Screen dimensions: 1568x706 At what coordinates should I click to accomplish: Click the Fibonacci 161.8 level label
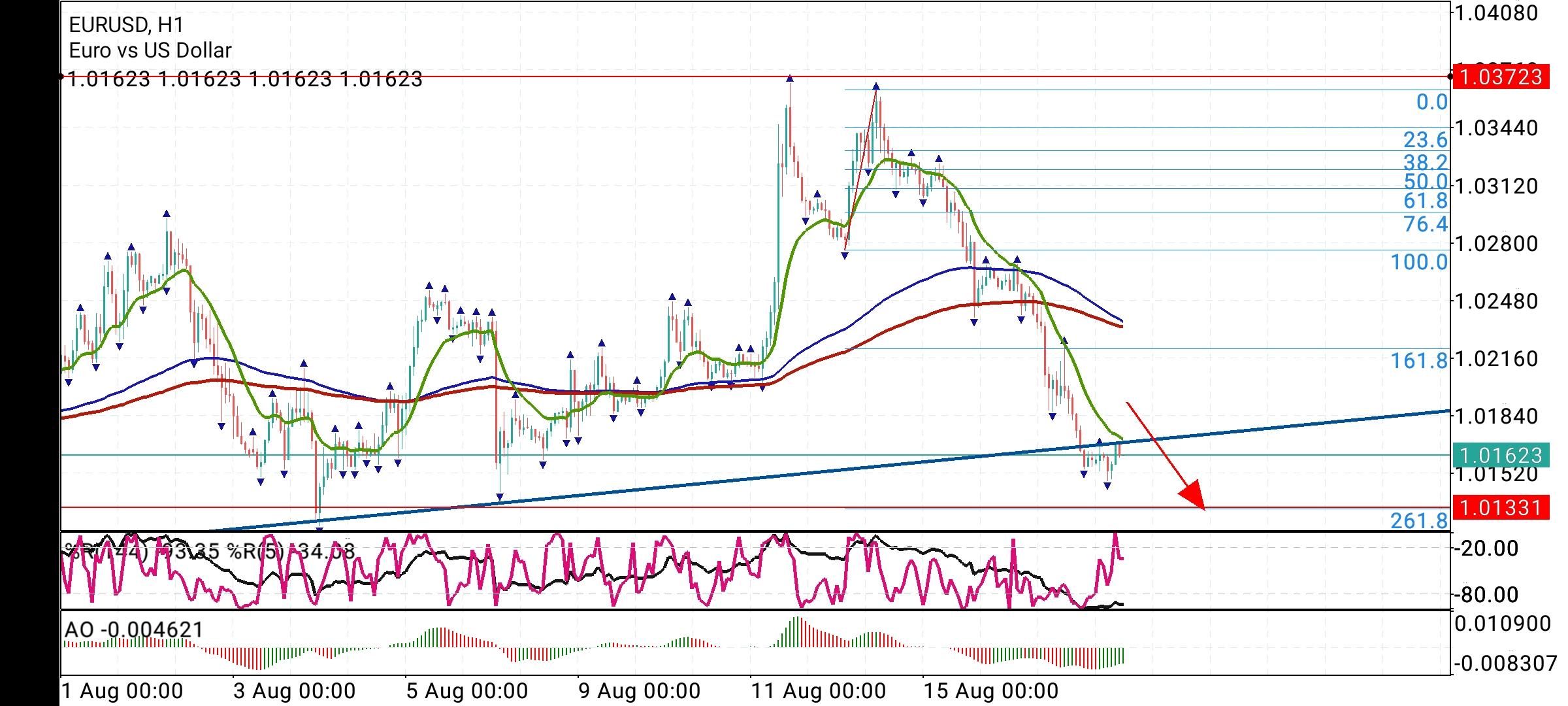point(1419,360)
